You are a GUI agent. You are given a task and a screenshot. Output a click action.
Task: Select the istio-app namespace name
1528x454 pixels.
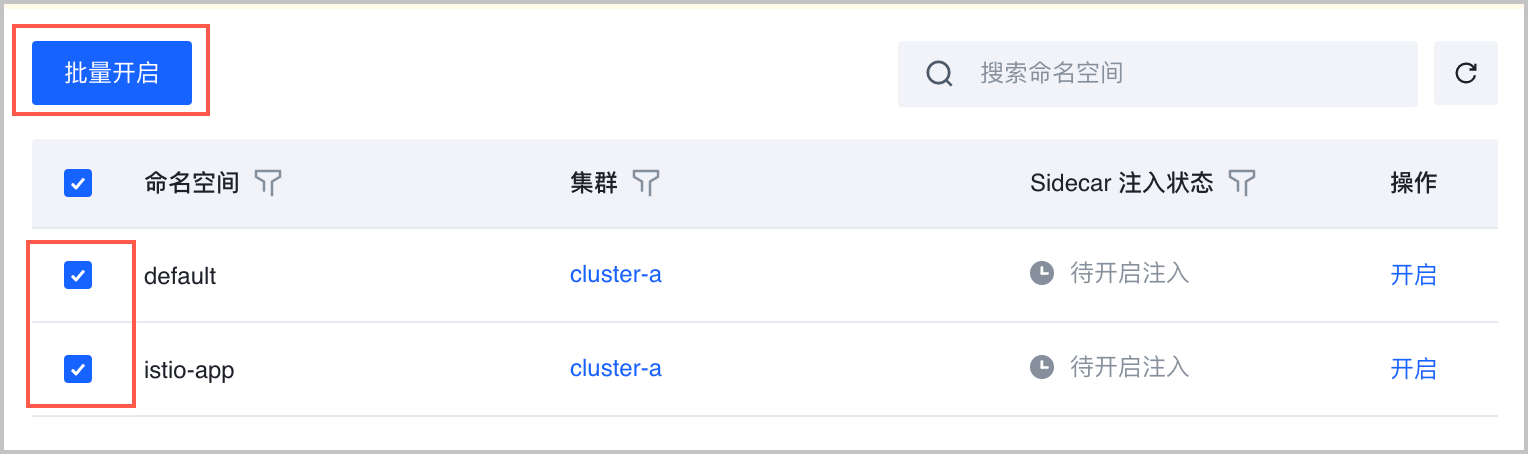(x=189, y=370)
